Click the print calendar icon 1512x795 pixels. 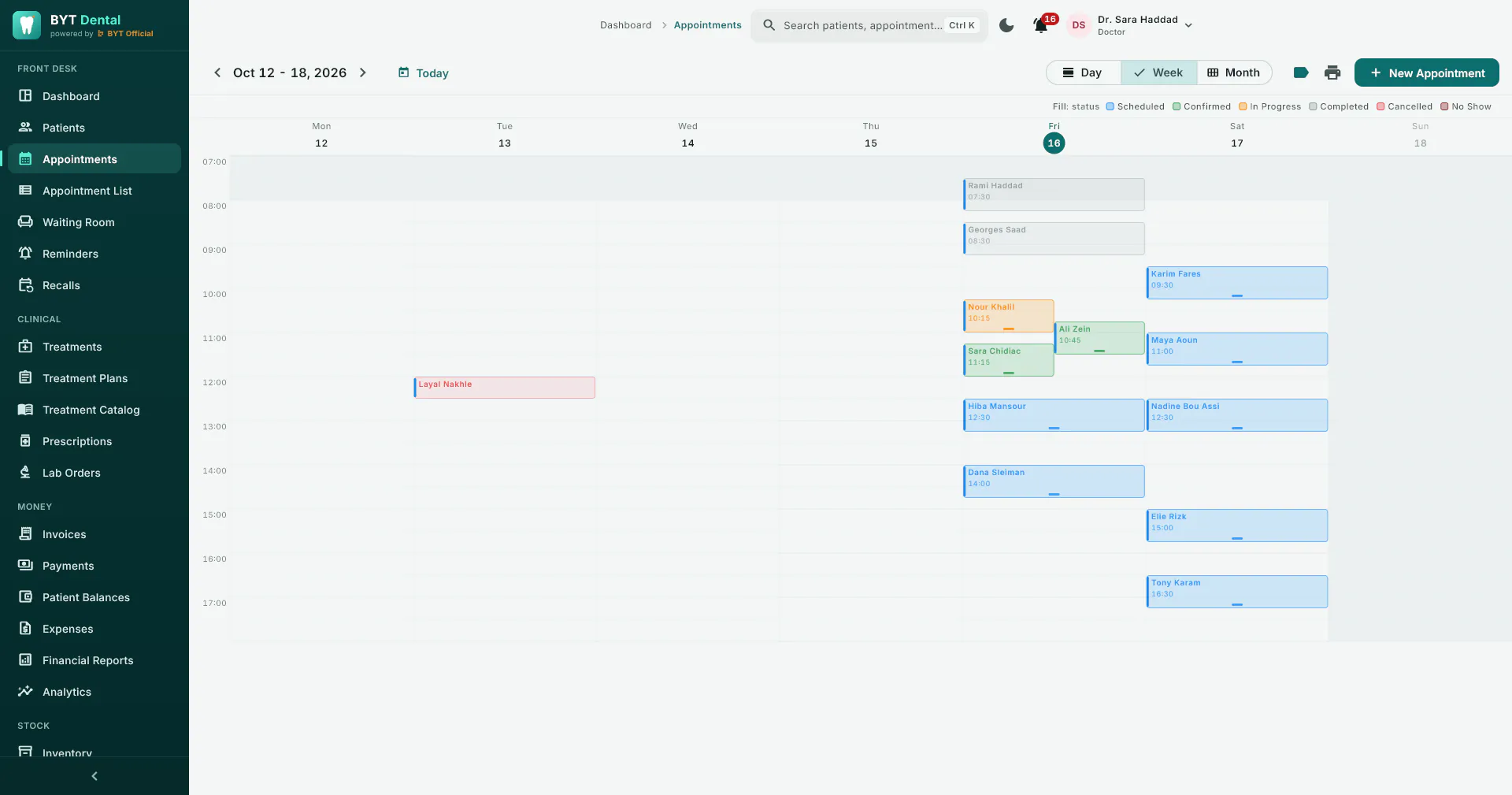coord(1332,72)
